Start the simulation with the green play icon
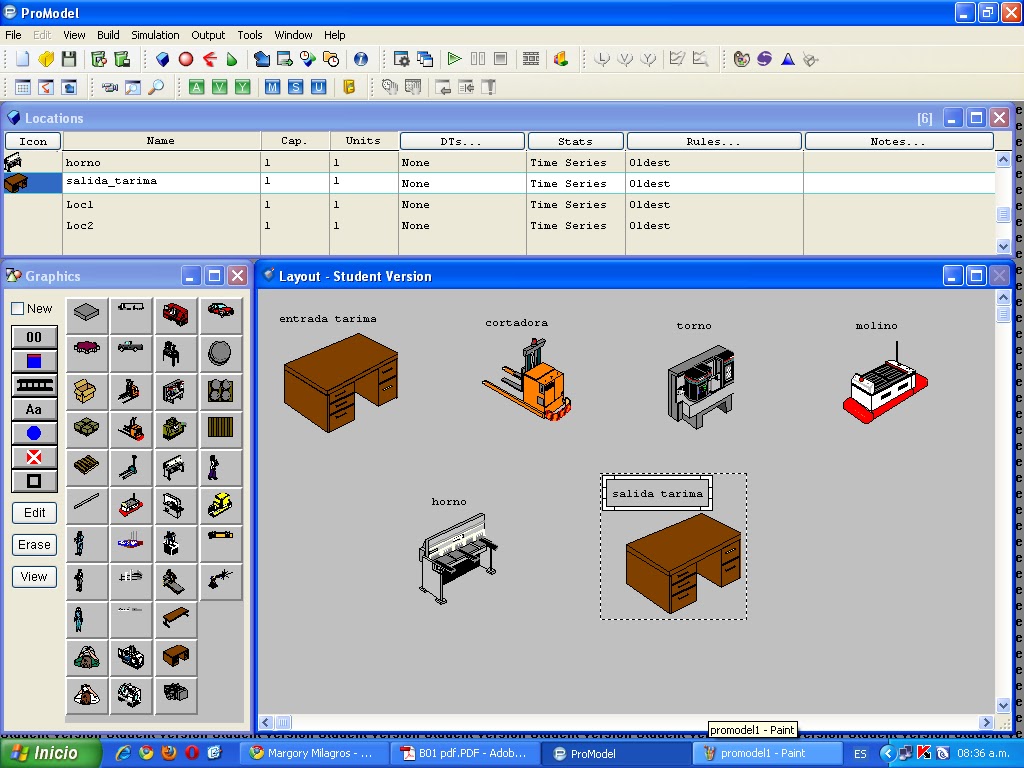 tap(455, 58)
